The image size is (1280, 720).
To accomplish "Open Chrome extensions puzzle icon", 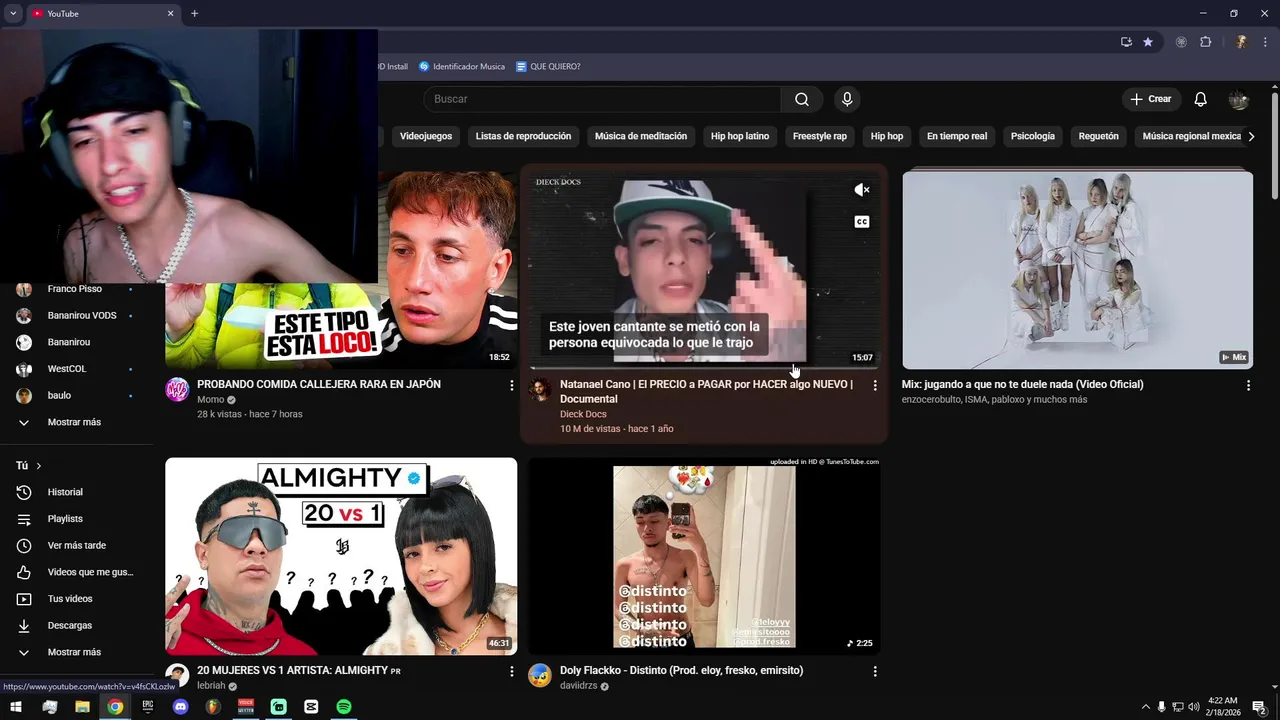I will pos(1205,42).
